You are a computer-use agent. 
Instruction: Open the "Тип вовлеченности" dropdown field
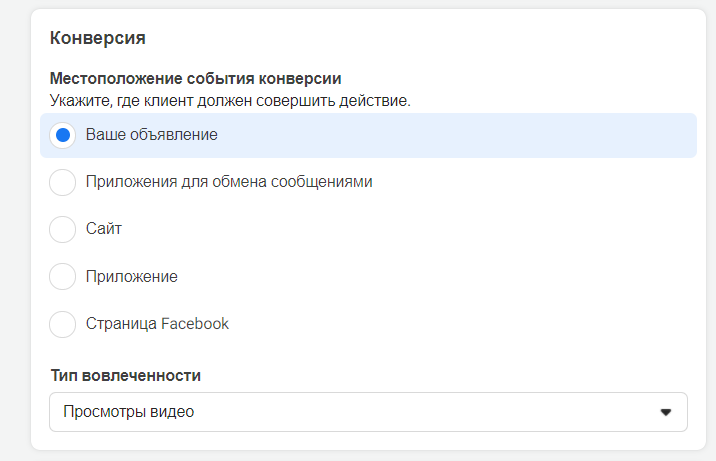click(368, 412)
